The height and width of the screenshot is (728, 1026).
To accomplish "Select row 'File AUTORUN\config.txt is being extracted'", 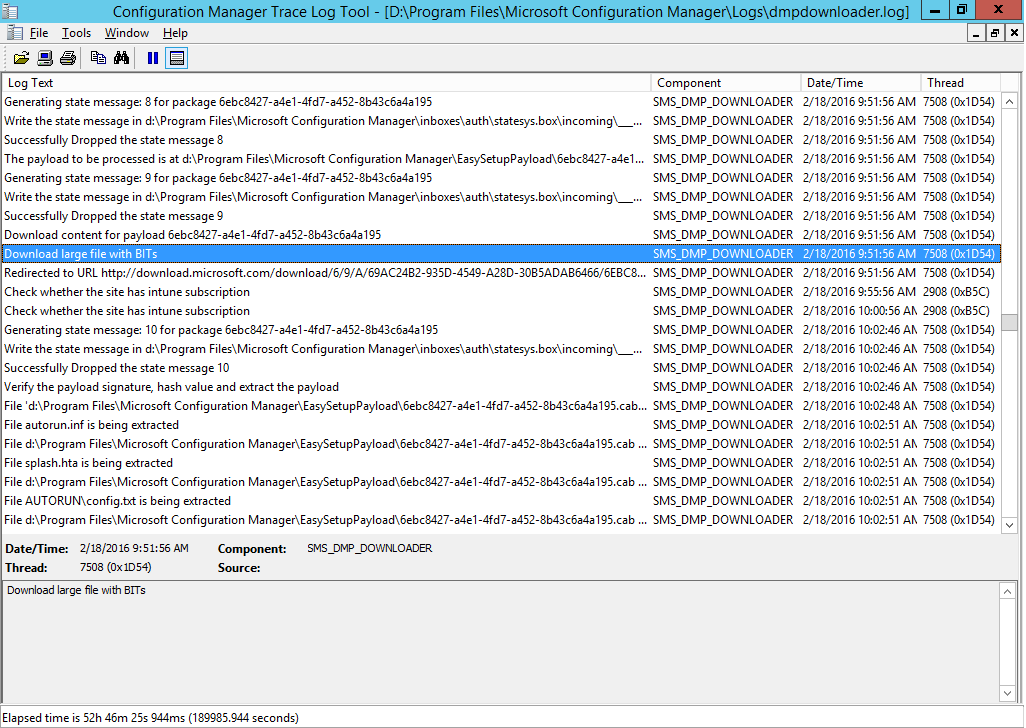I will click(501, 501).
